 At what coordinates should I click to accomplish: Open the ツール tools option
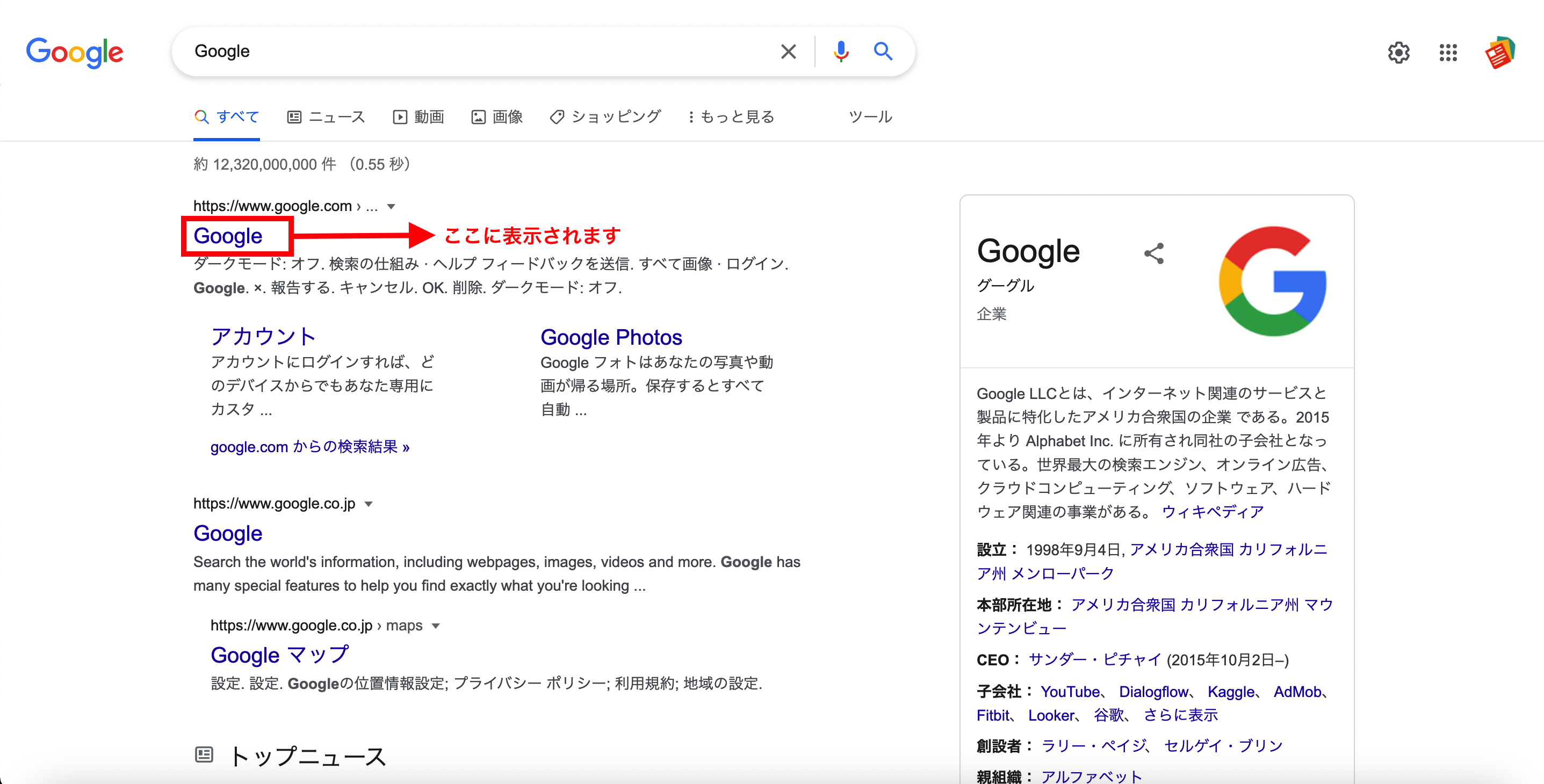click(x=870, y=117)
